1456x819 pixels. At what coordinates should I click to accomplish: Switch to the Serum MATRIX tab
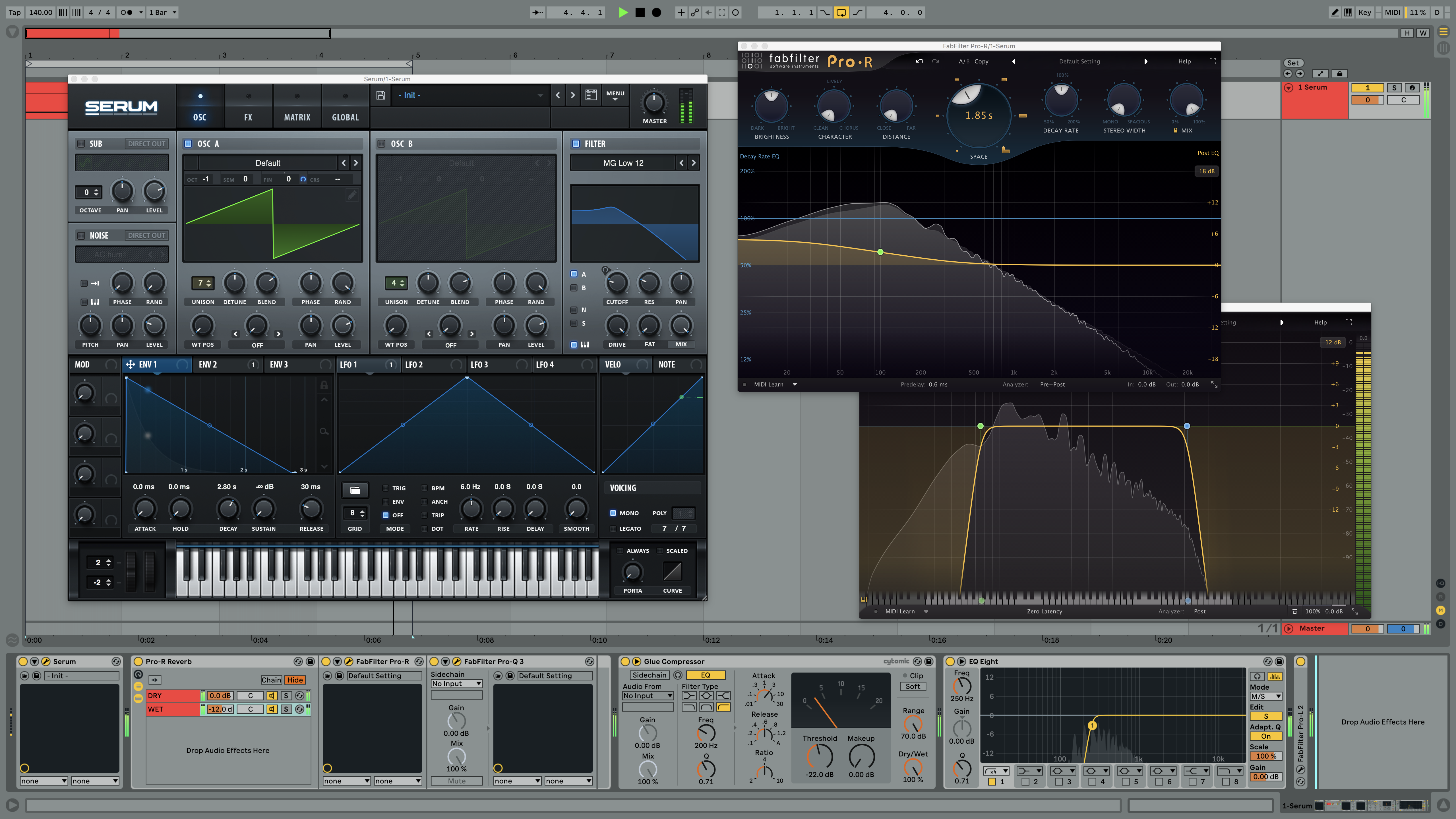297,106
